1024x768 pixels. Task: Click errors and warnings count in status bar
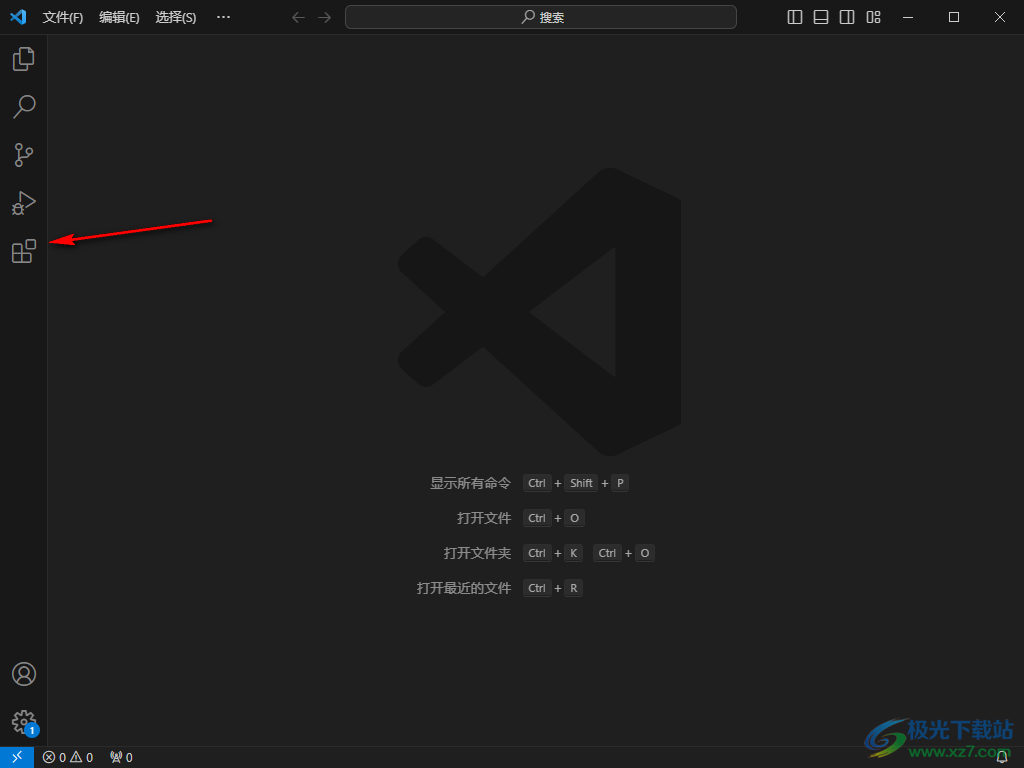(68, 757)
